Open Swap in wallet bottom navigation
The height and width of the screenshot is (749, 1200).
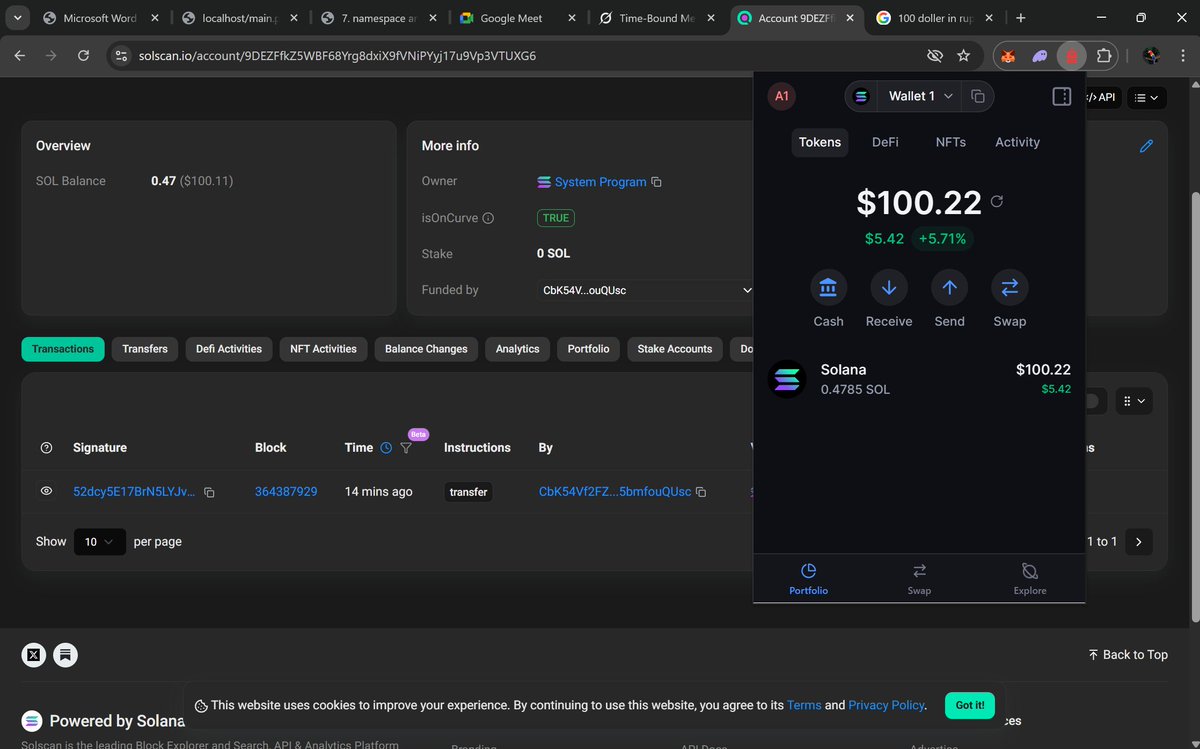pyautogui.click(x=919, y=578)
